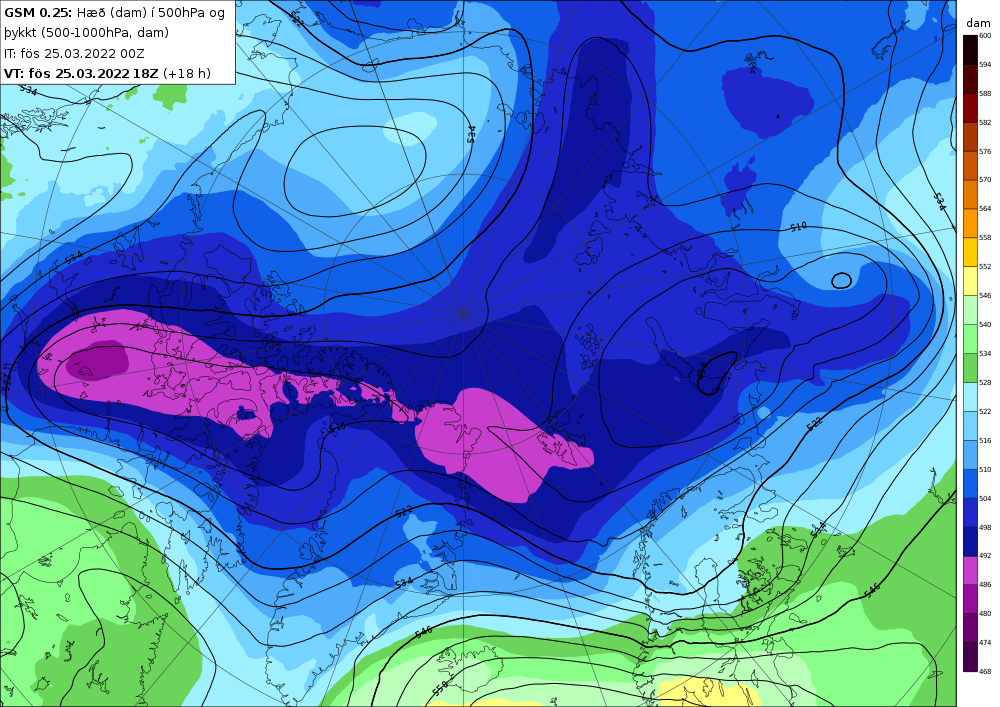Click the legend value 468
This screenshot has height=707, width=1000.
coord(985,671)
